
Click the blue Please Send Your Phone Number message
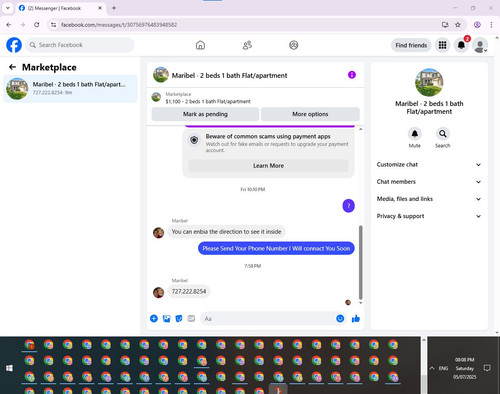(276, 248)
